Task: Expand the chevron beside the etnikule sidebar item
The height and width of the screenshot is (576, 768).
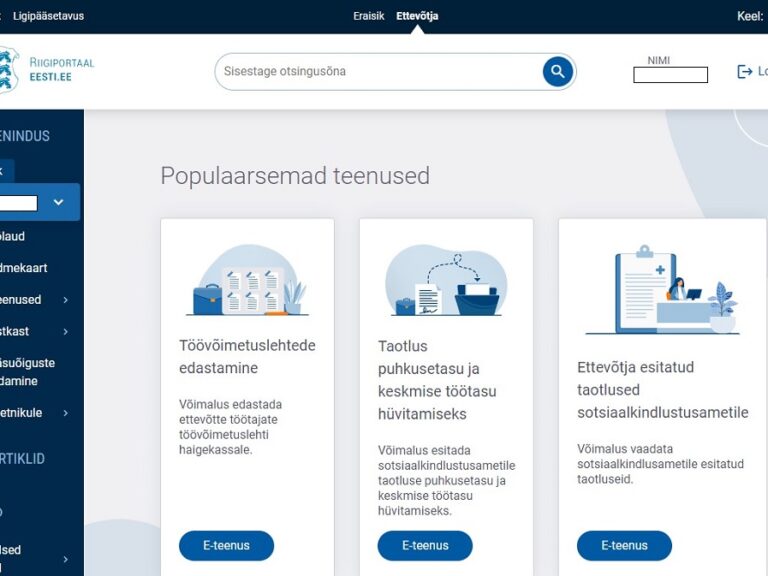Action: (66, 413)
